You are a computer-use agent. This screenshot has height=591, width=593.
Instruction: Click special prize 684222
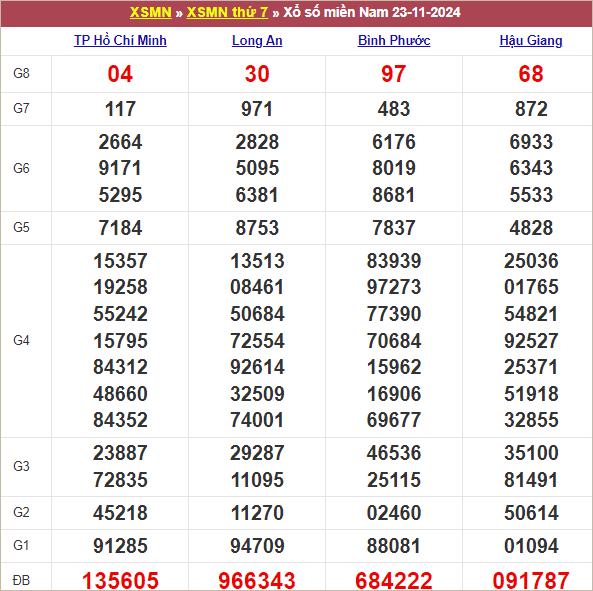394,580
